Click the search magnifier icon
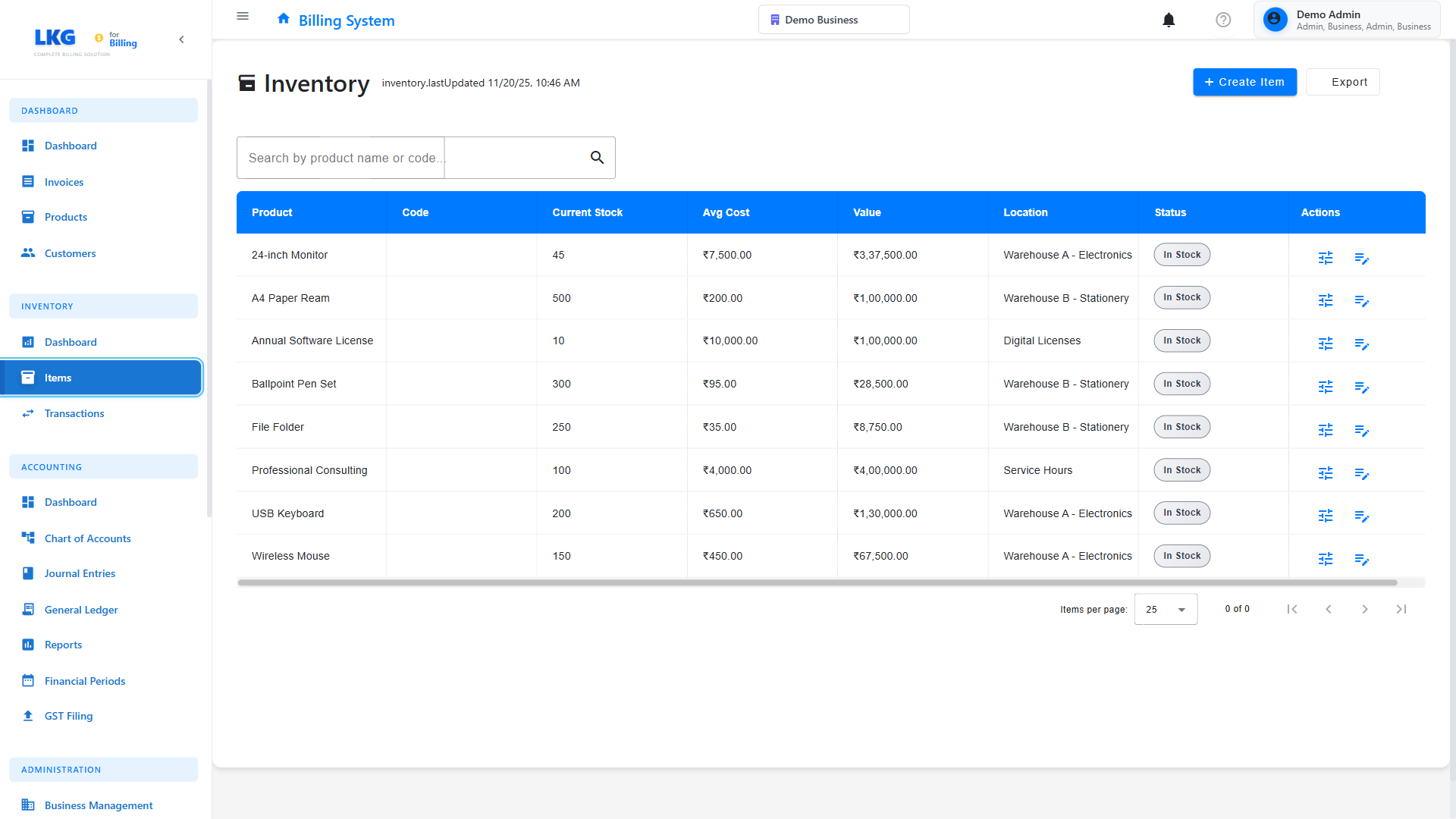The width and height of the screenshot is (1456, 819). point(597,158)
